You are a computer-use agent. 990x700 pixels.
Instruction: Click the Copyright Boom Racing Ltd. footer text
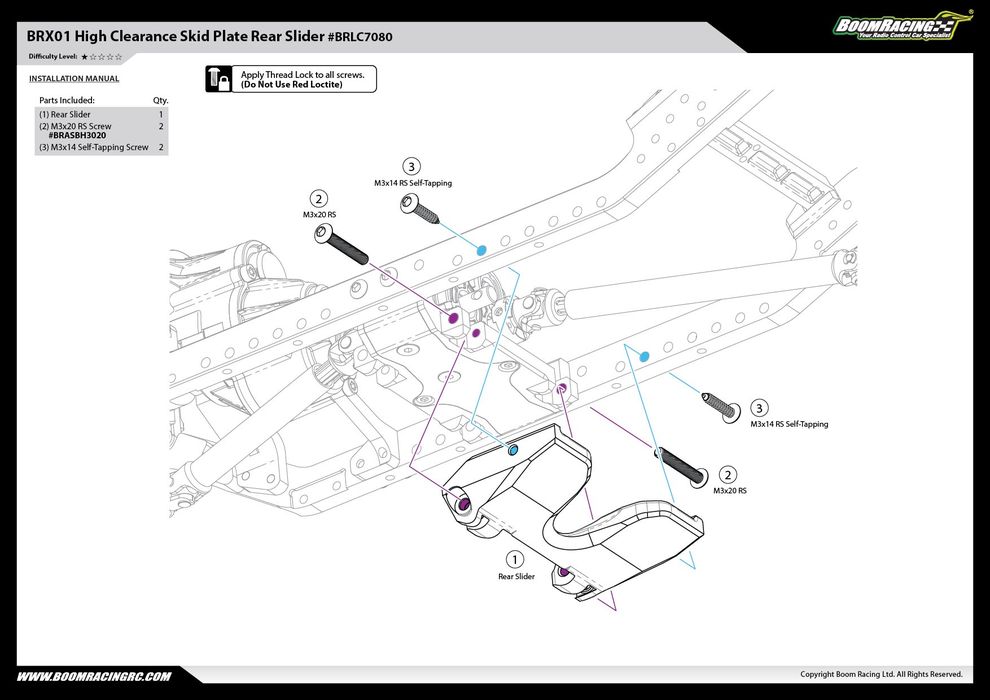coord(880,675)
